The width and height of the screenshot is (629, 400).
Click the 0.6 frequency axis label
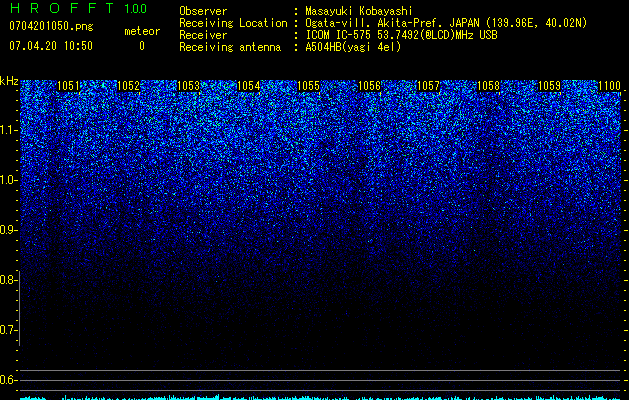tap(8, 380)
